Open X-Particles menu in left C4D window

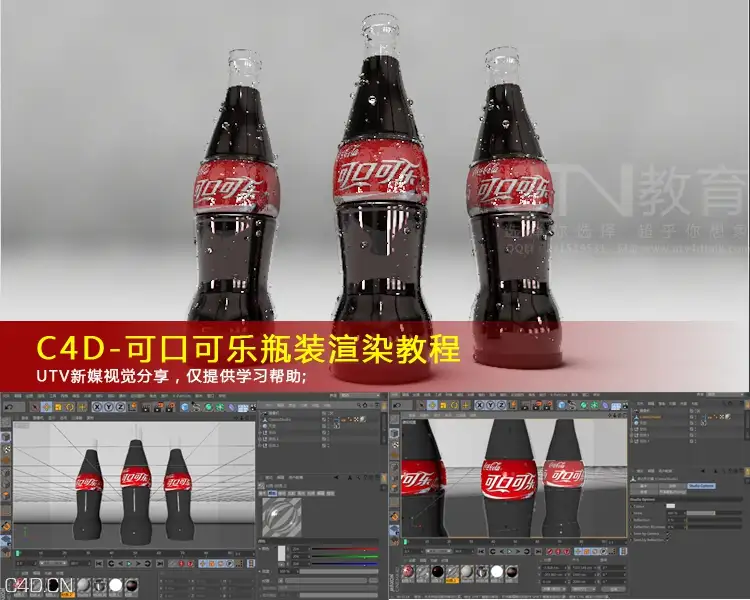click(181, 396)
